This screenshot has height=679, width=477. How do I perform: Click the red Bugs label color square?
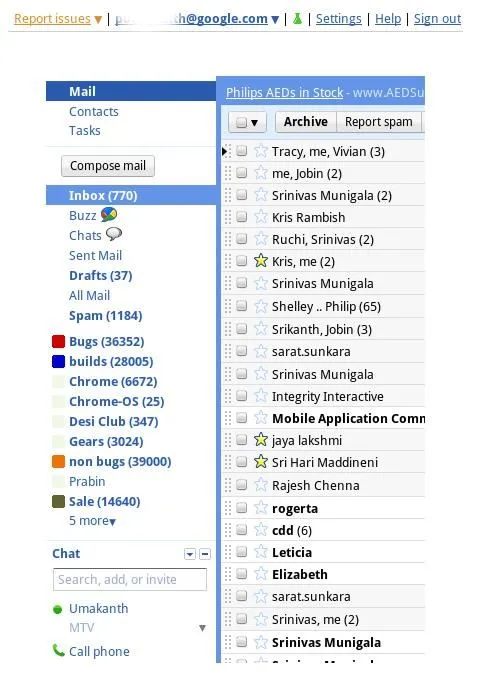point(58,342)
